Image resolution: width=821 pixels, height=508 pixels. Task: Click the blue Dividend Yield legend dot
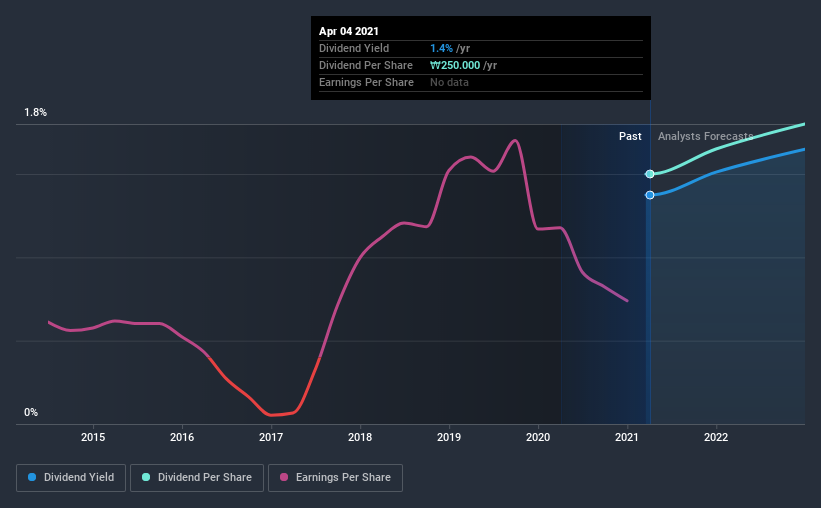(32, 477)
